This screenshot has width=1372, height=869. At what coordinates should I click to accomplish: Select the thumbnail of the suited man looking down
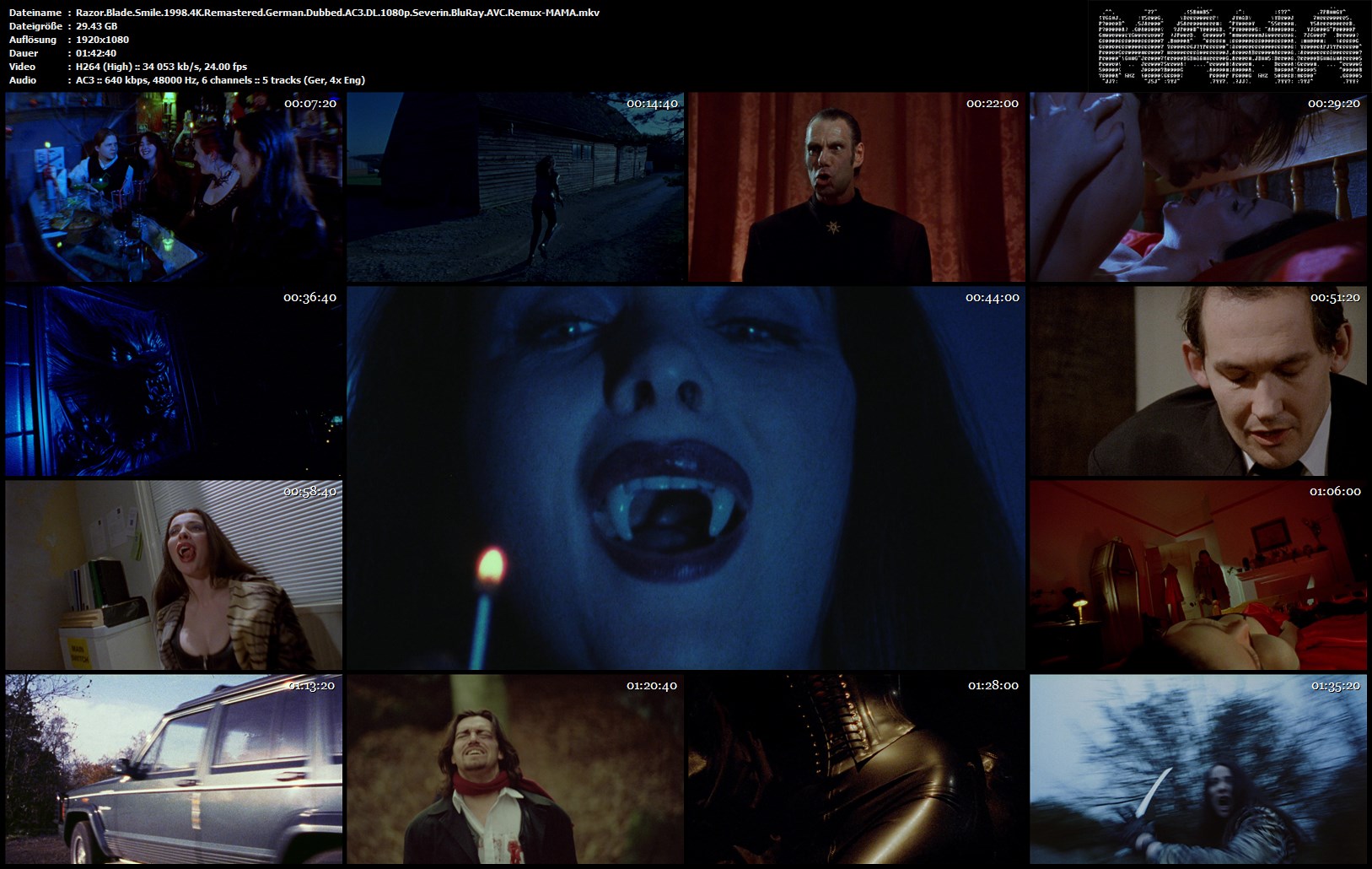1198,381
